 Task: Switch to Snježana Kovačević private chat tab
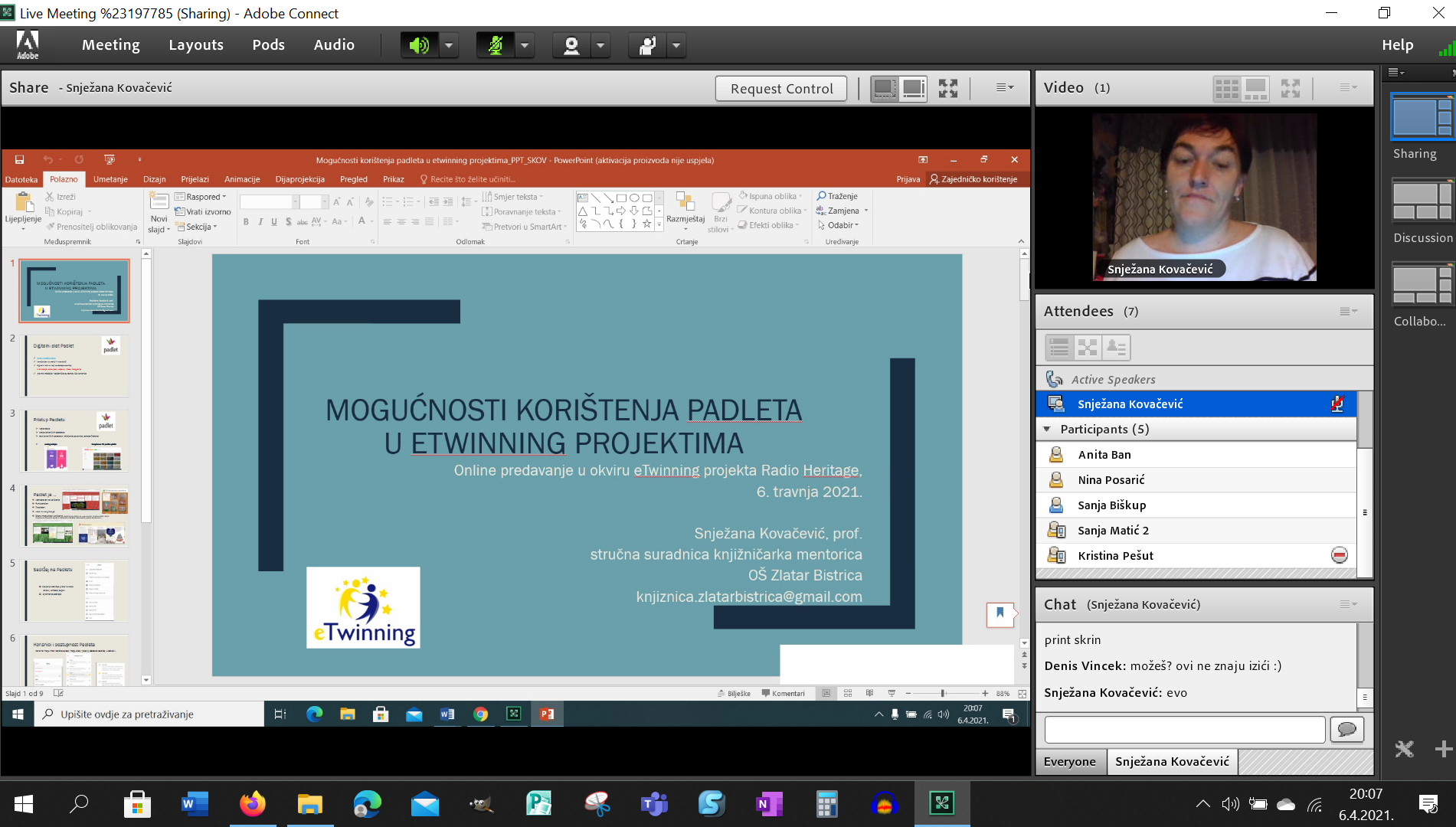coord(1172,762)
